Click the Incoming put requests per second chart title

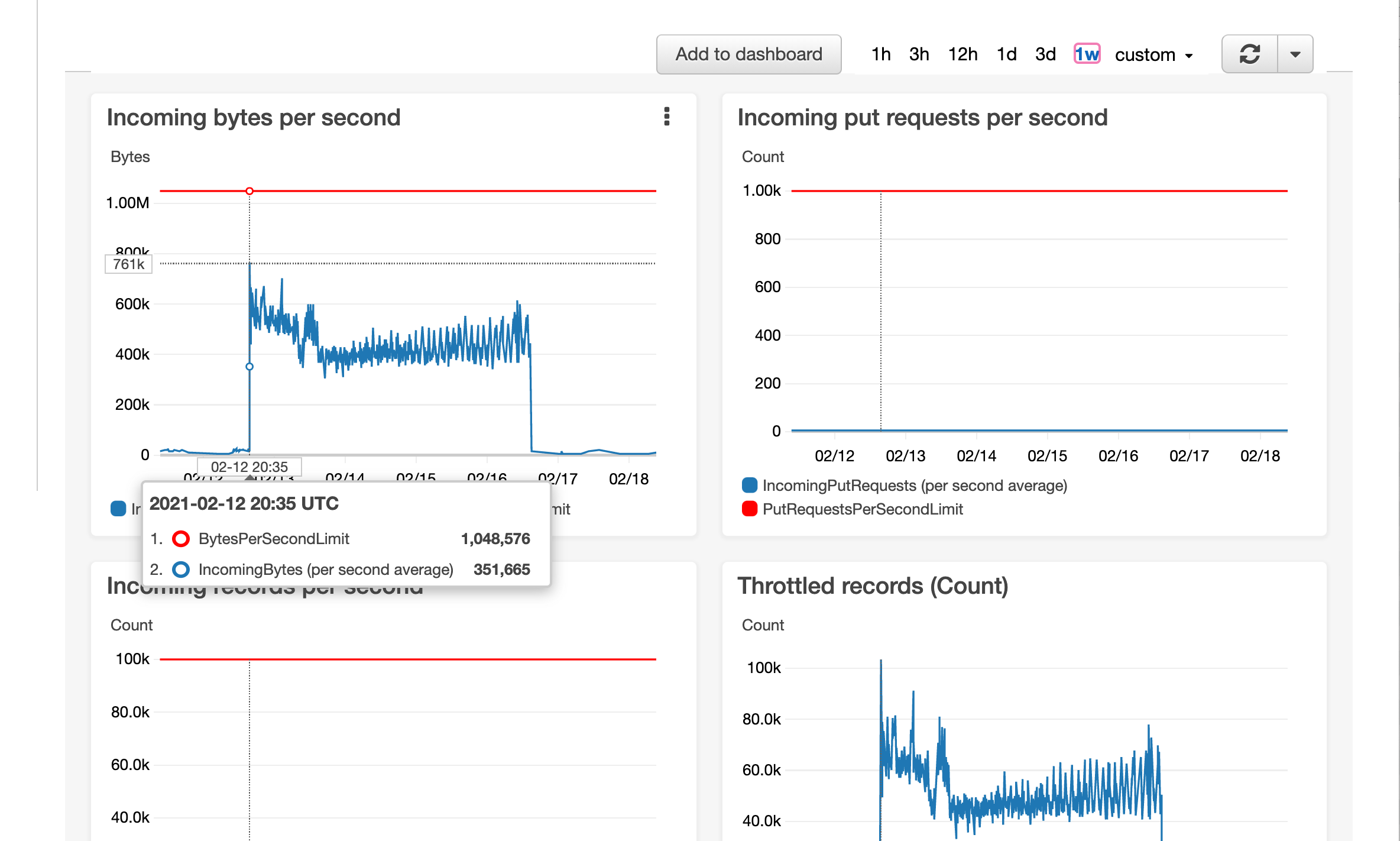coord(923,117)
